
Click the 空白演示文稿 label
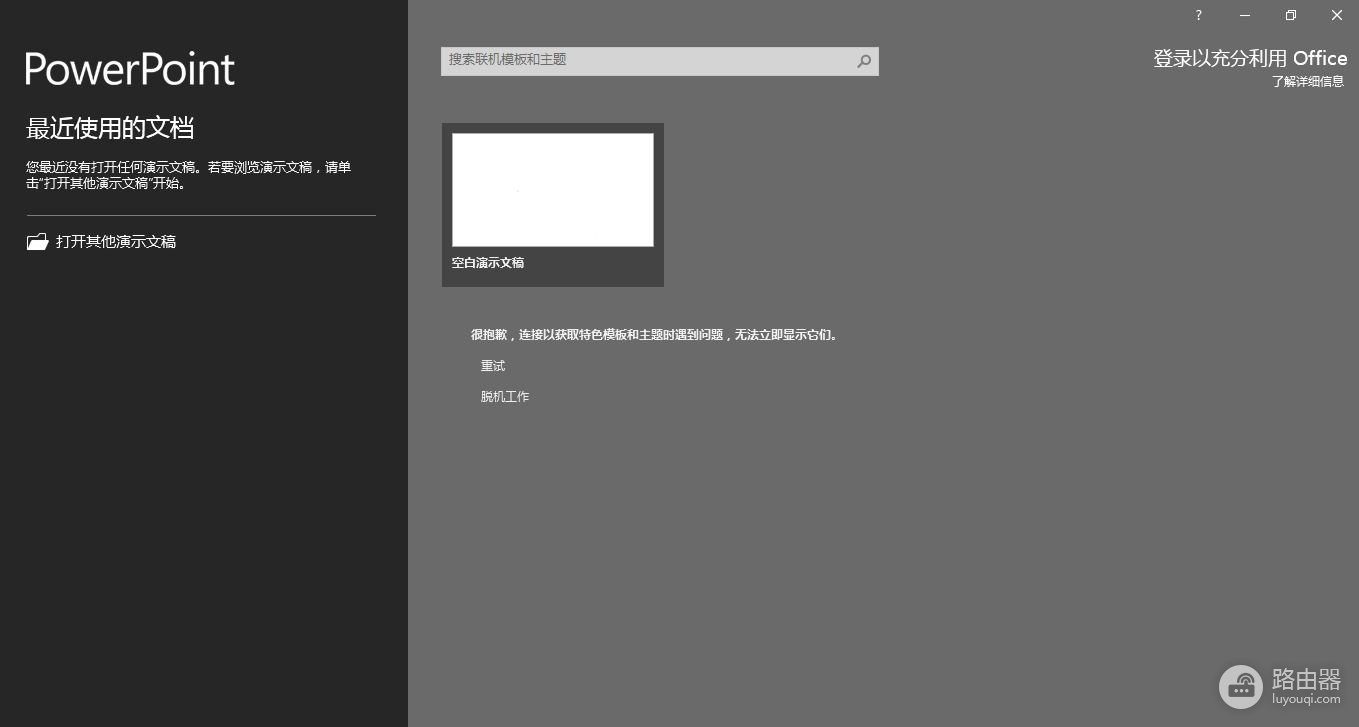coord(488,263)
